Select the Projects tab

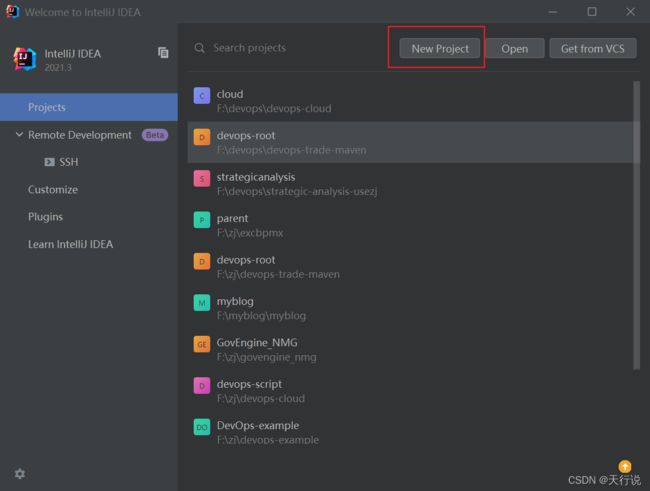point(89,107)
